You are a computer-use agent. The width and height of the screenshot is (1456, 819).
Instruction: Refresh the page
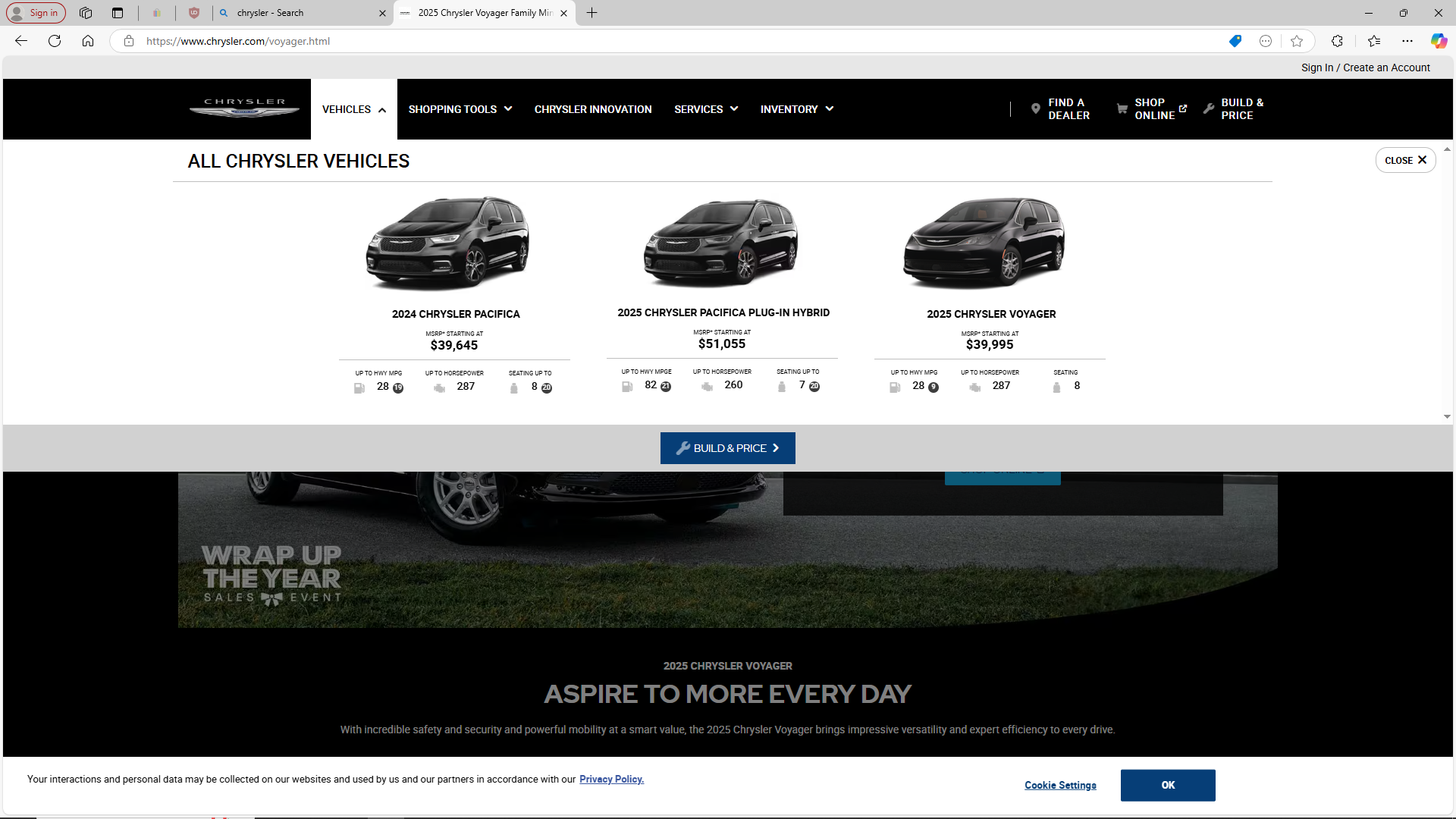click(55, 41)
